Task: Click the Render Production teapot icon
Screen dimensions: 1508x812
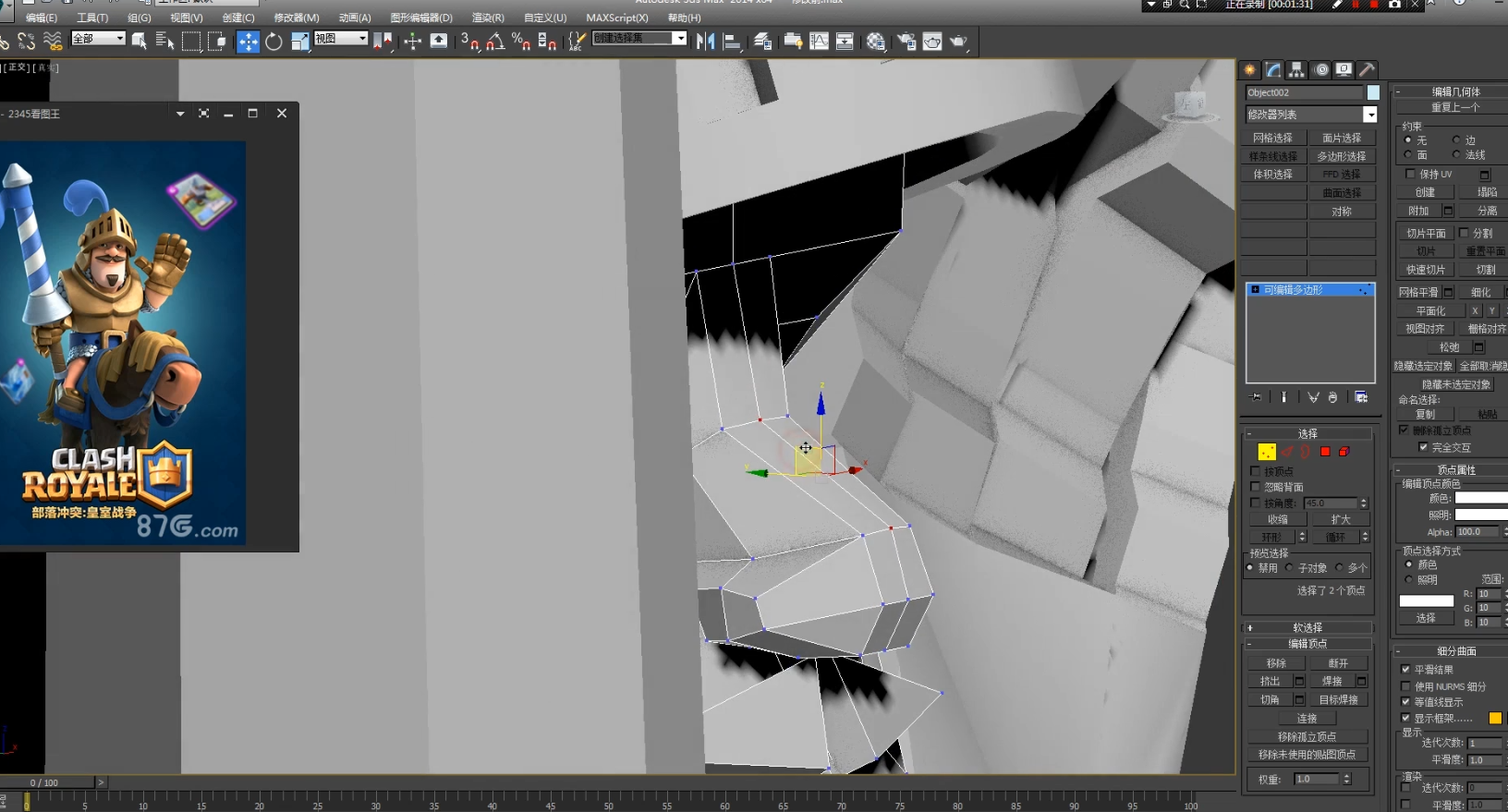Action: pos(959,42)
